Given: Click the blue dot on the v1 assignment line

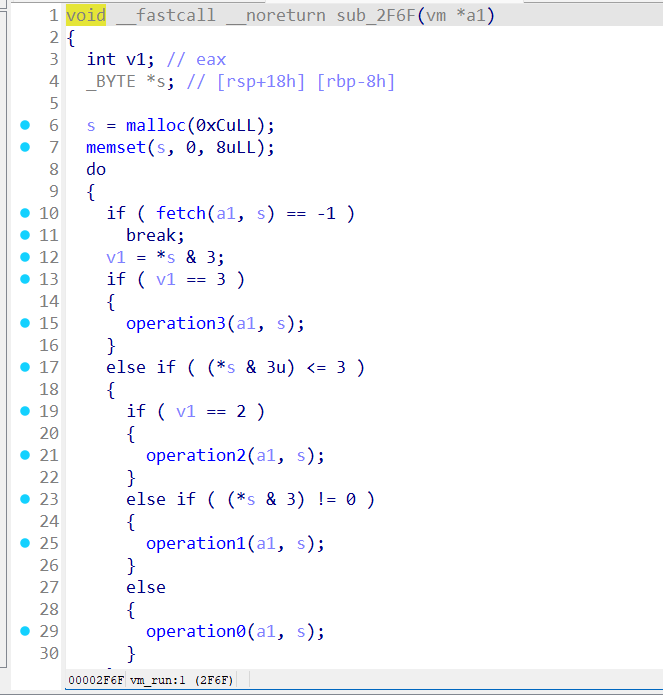Looking at the screenshot, I should (25, 257).
